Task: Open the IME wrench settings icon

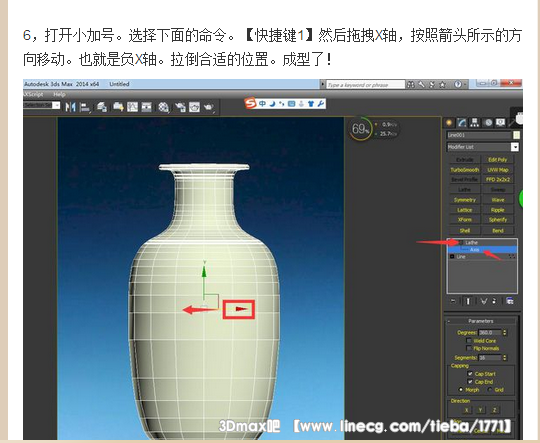Action: pos(320,103)
